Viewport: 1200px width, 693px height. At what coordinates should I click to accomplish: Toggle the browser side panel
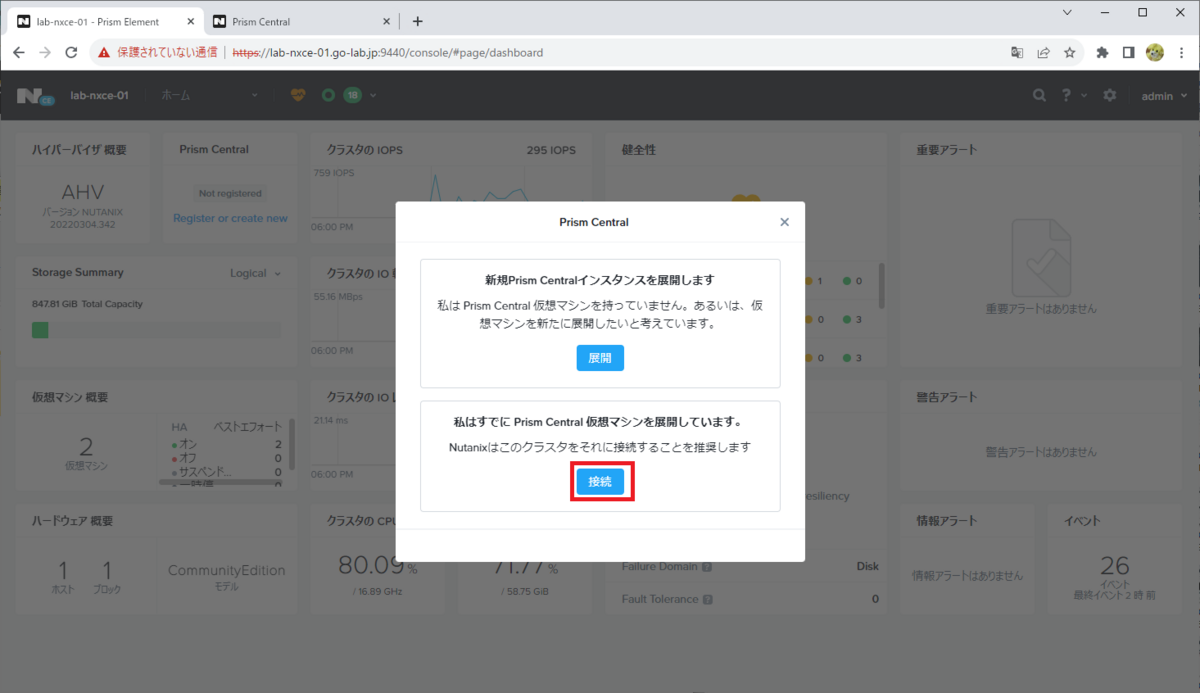tap(1128, 52)
